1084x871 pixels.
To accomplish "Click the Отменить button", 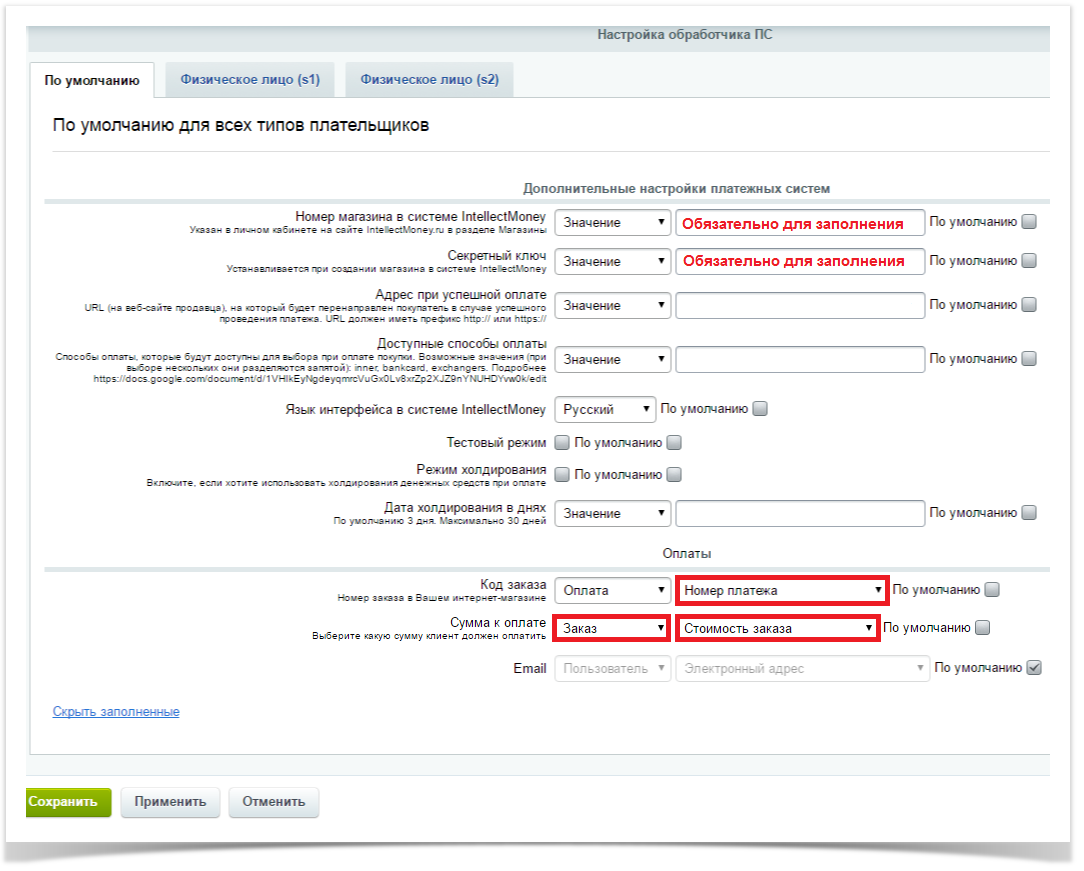I will 273,801.
